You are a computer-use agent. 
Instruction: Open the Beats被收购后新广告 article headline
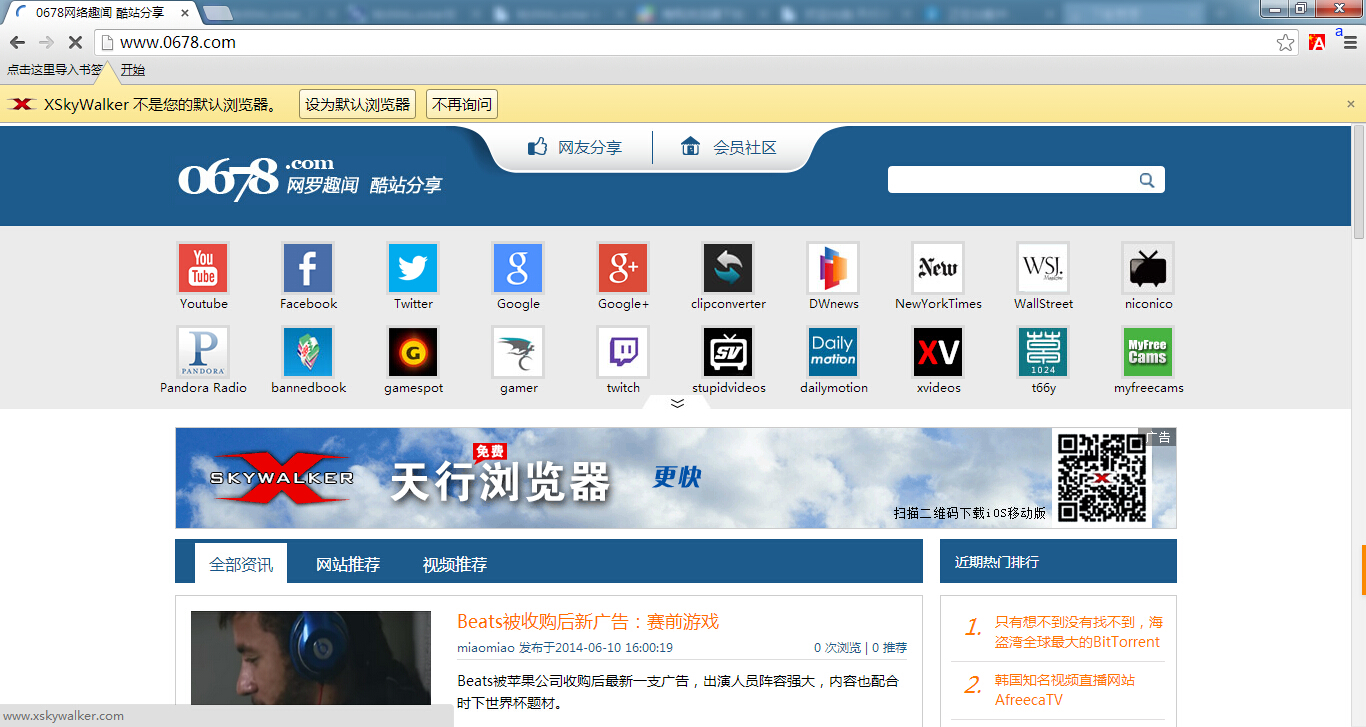(x=588, y=621)
